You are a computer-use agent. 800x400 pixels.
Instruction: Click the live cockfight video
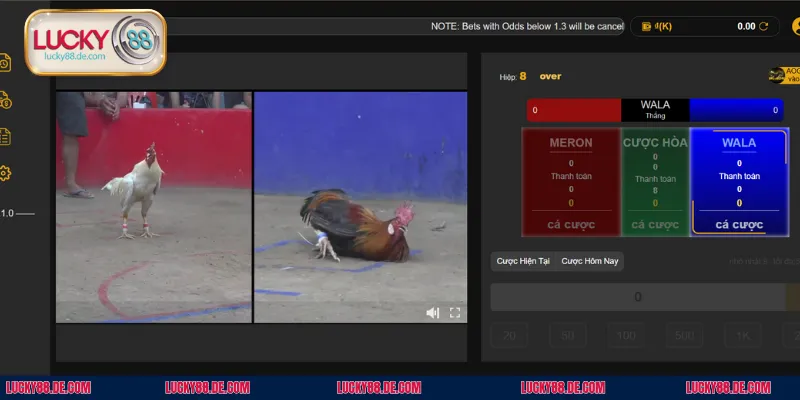[261, 207]
